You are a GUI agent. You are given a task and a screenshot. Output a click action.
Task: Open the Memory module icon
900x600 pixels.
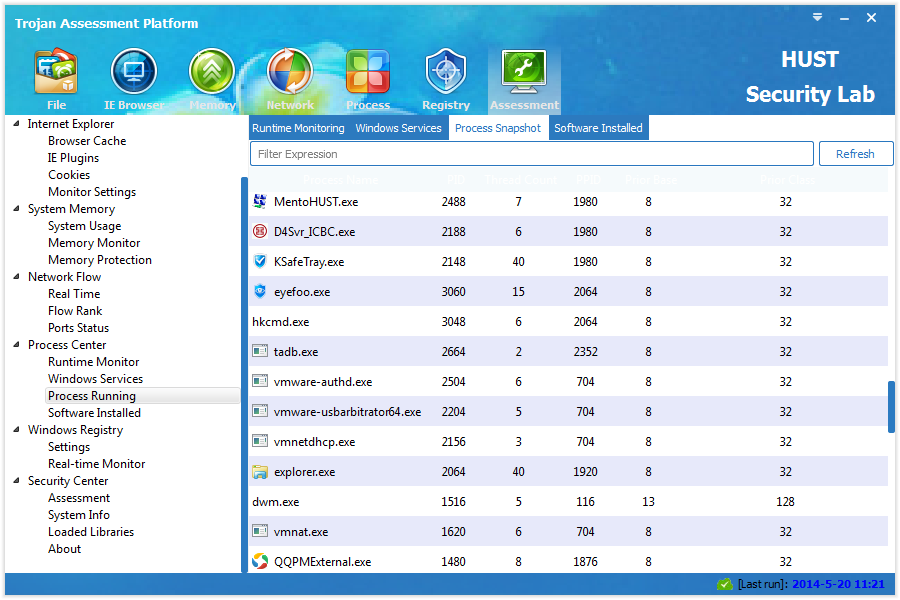point(212,71)
